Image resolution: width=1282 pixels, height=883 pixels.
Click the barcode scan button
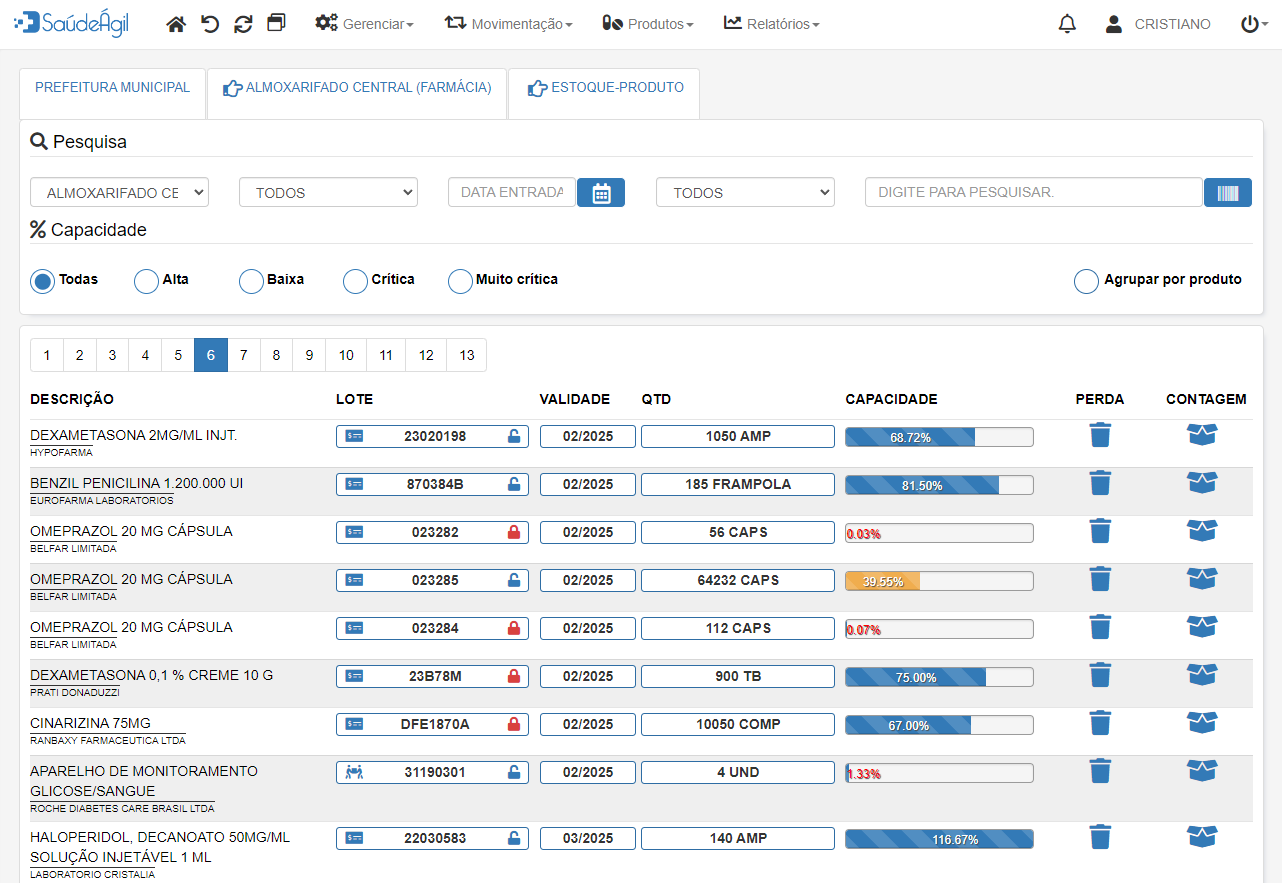(1228, 193)
